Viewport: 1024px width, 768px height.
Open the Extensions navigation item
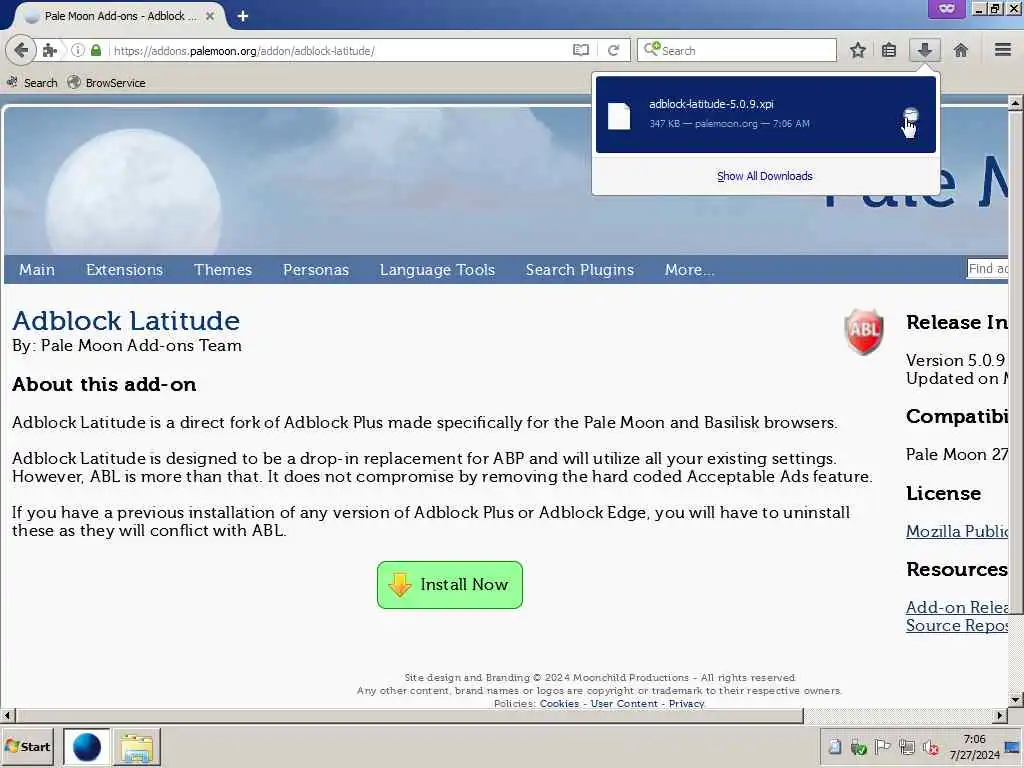[x=124, y=270]
